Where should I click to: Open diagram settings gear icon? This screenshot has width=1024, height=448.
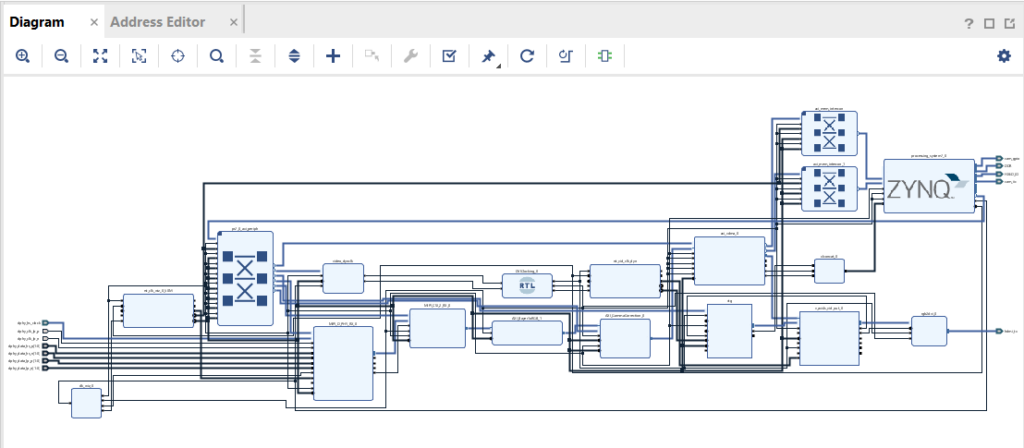[x=1003, y=56]
